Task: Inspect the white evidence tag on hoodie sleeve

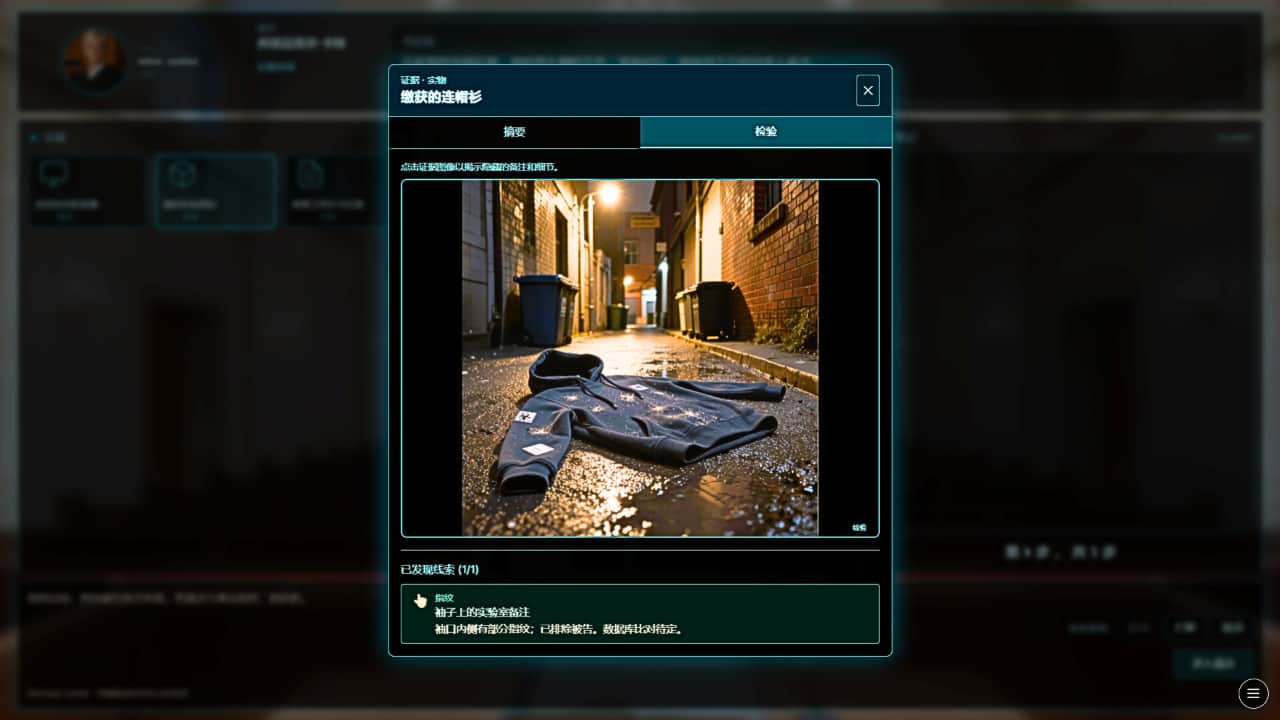Action: tap(538, 449)
